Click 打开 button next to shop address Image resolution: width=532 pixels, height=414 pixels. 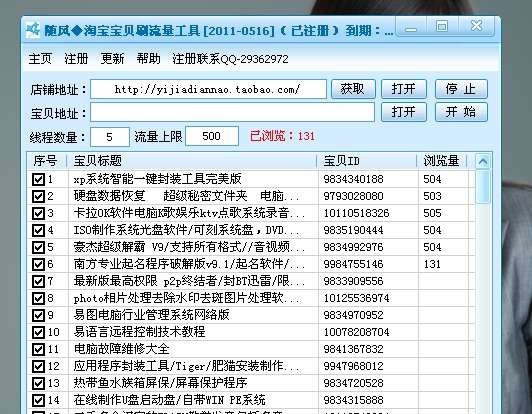pyautogui.click(x=404, y=89)
